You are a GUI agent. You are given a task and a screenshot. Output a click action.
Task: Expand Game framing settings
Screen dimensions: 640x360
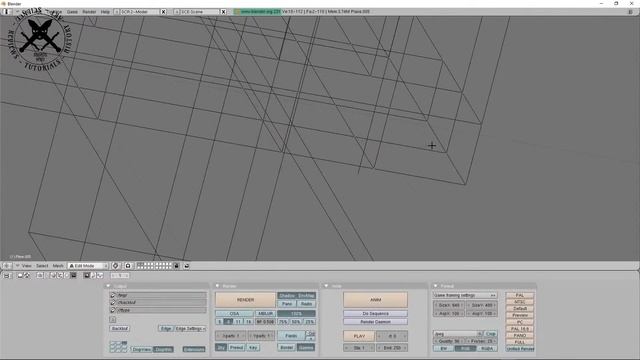[x=464, y=295]
